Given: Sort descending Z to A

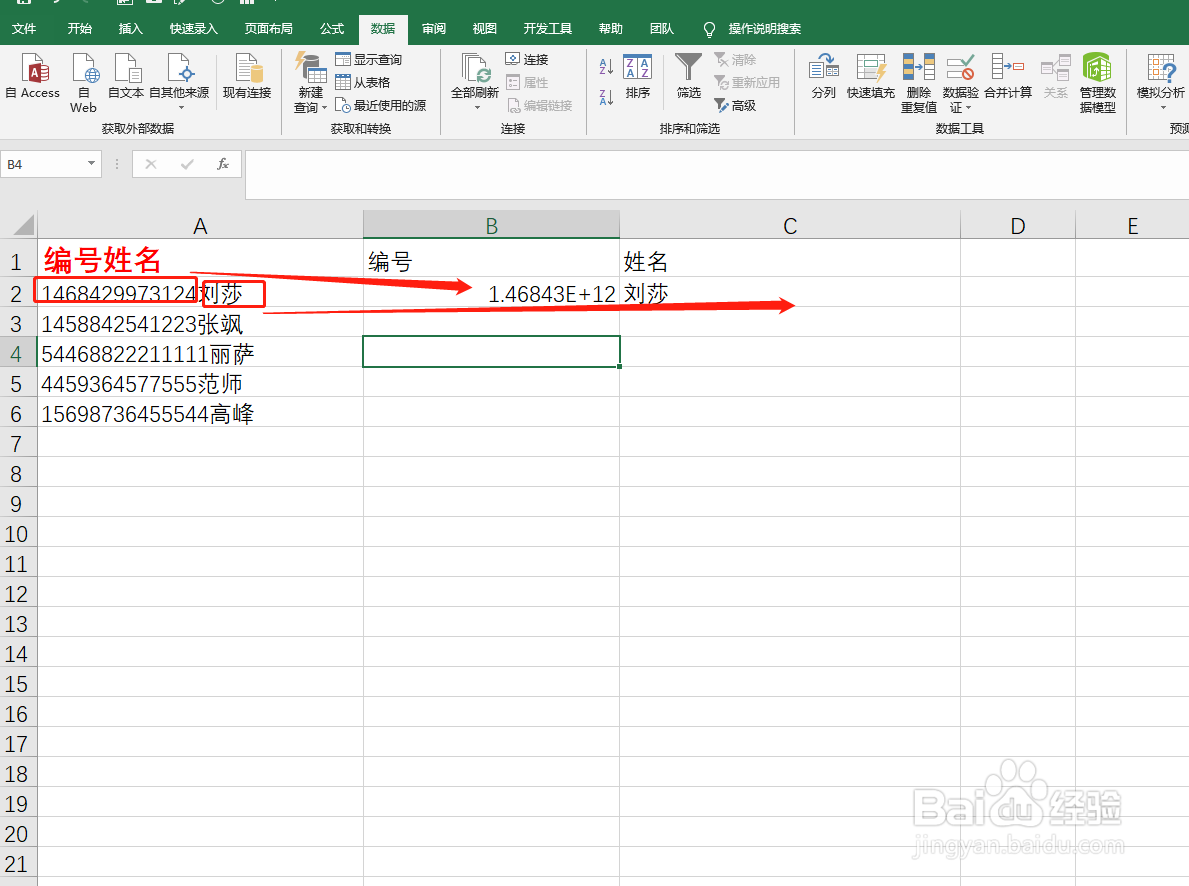Looking at the screenshot, I should (606, 97).
